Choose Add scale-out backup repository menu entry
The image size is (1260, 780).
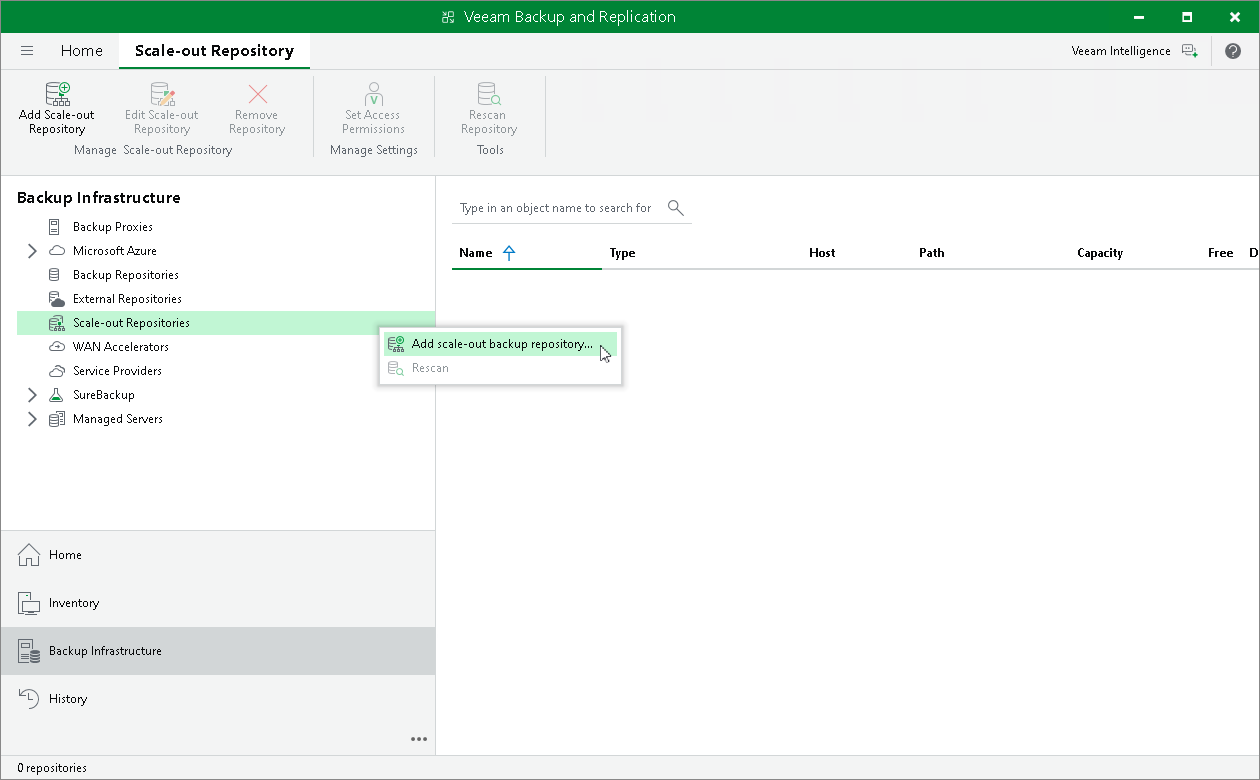click(500, 344)
